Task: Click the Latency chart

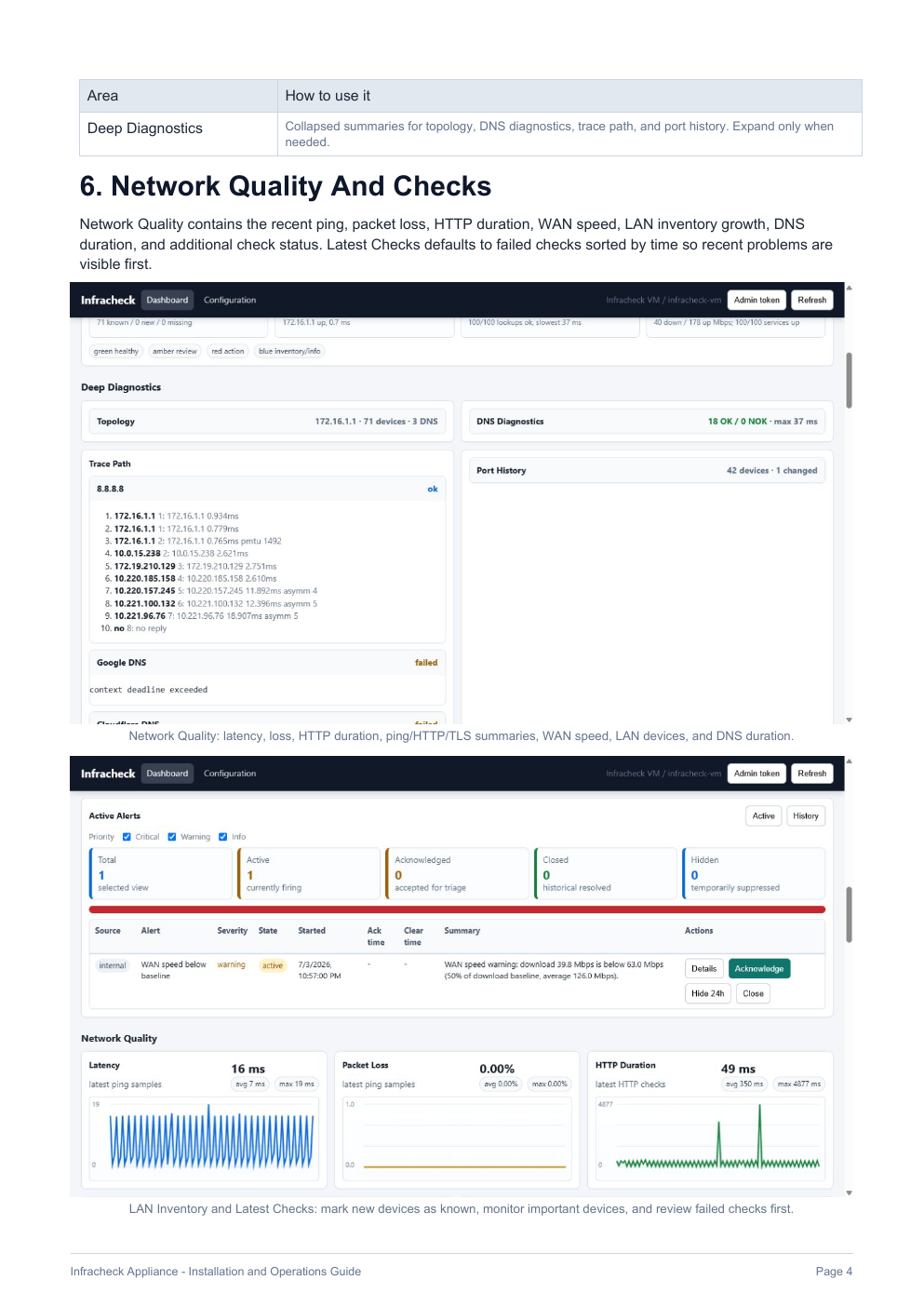Action: [204, 1139]
